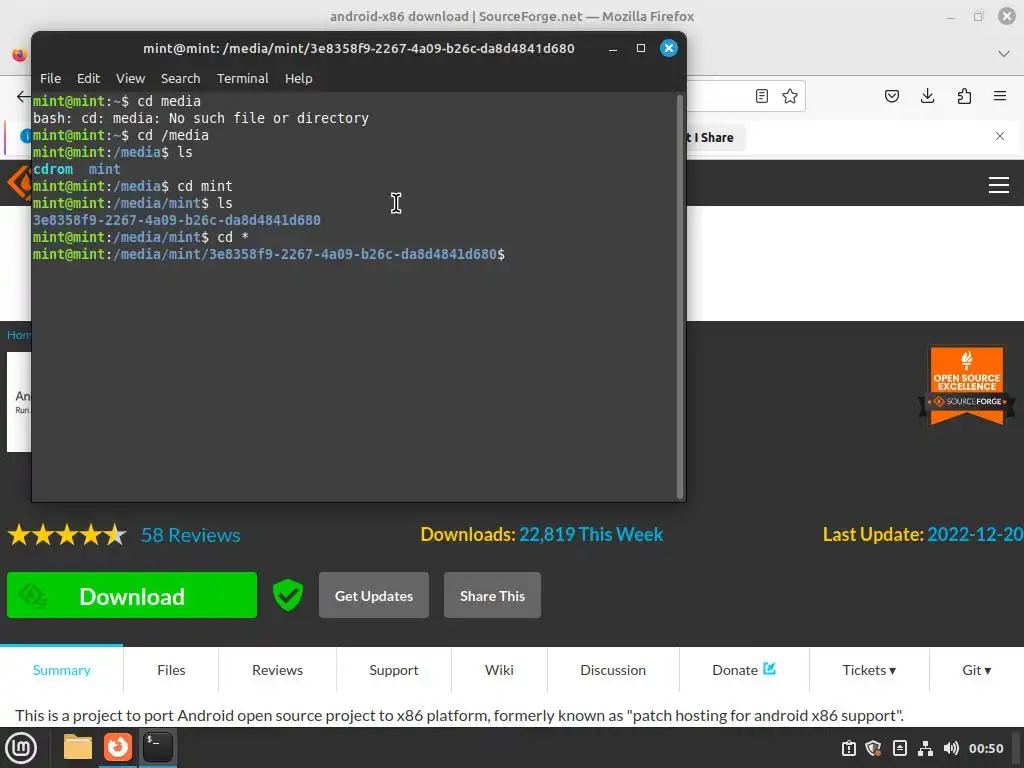Switch to the Wiki tab

499,670
